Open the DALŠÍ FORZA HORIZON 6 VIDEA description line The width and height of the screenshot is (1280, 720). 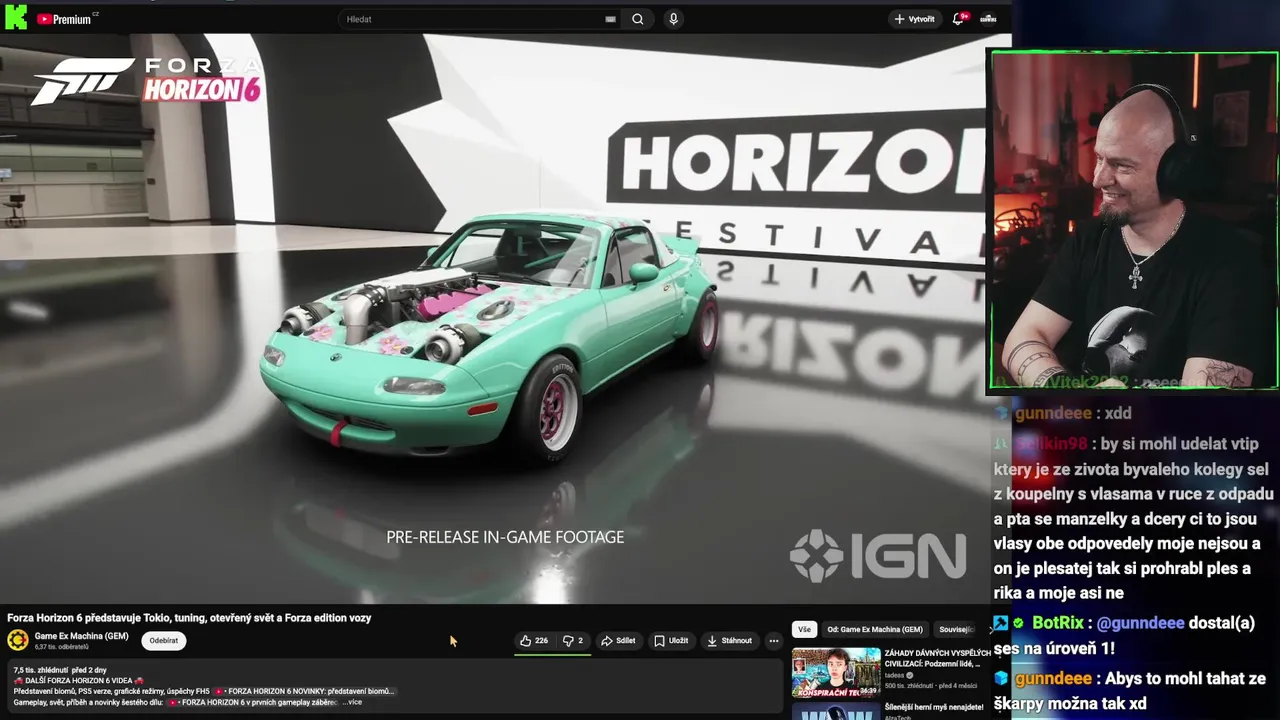pos(79,680)
